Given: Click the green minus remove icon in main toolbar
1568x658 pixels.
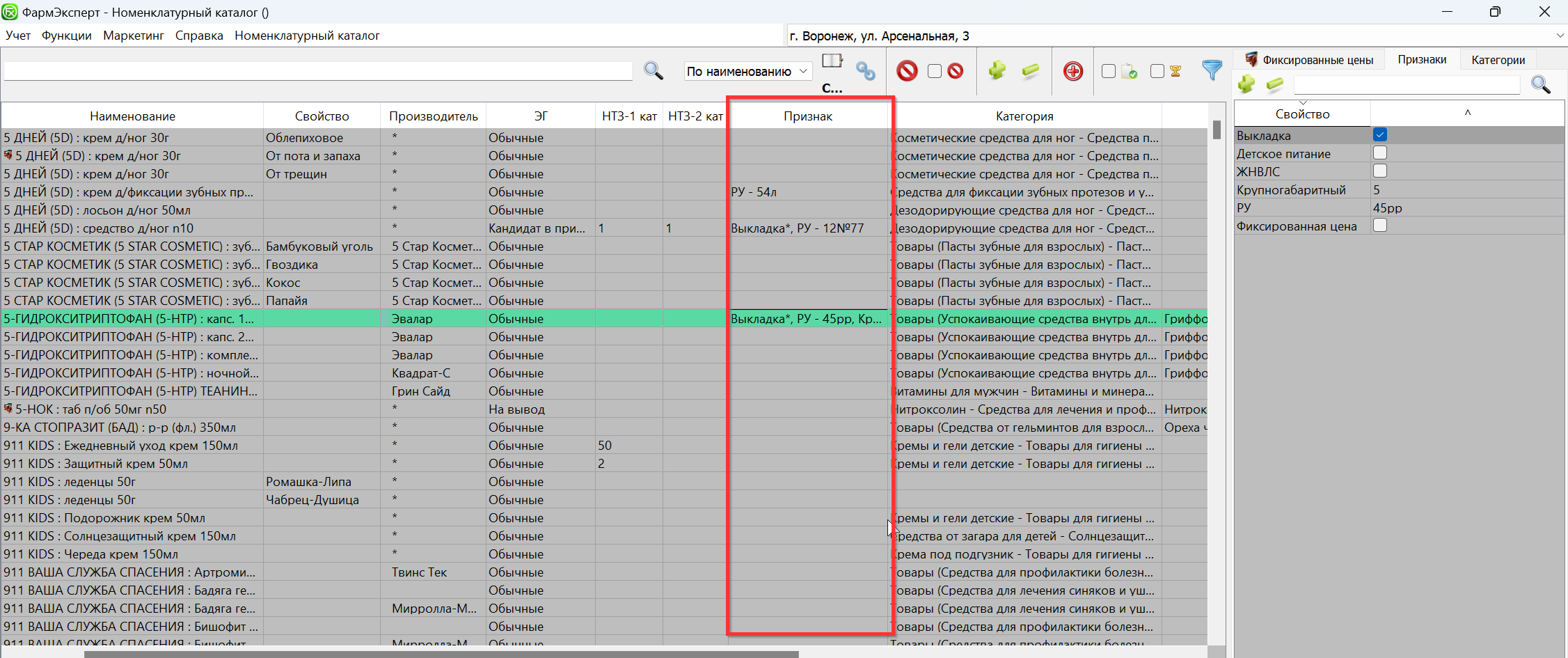Looking at the screenshot, I should click(x=1030, y=71).
